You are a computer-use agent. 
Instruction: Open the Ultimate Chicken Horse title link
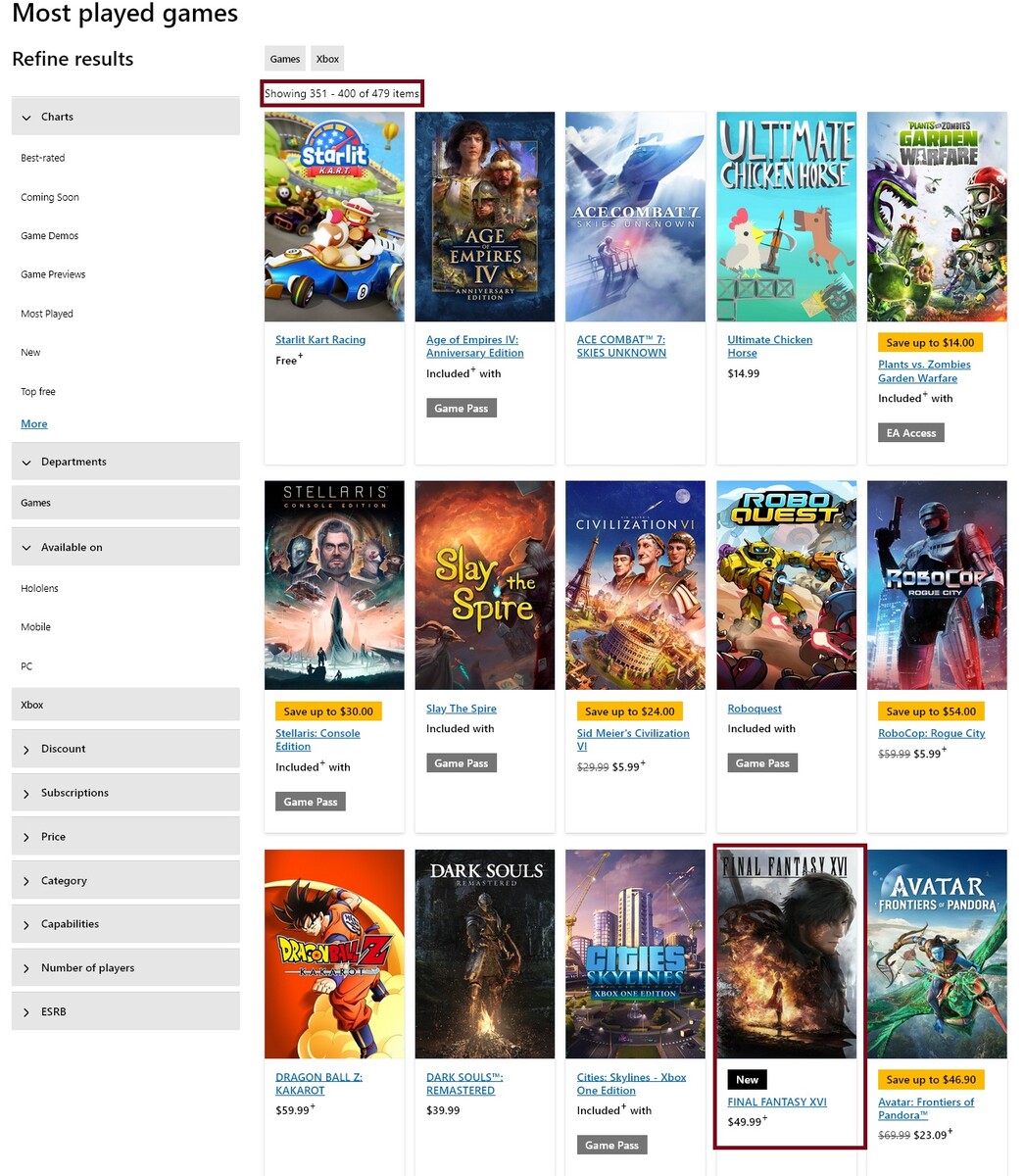(770, 346)
